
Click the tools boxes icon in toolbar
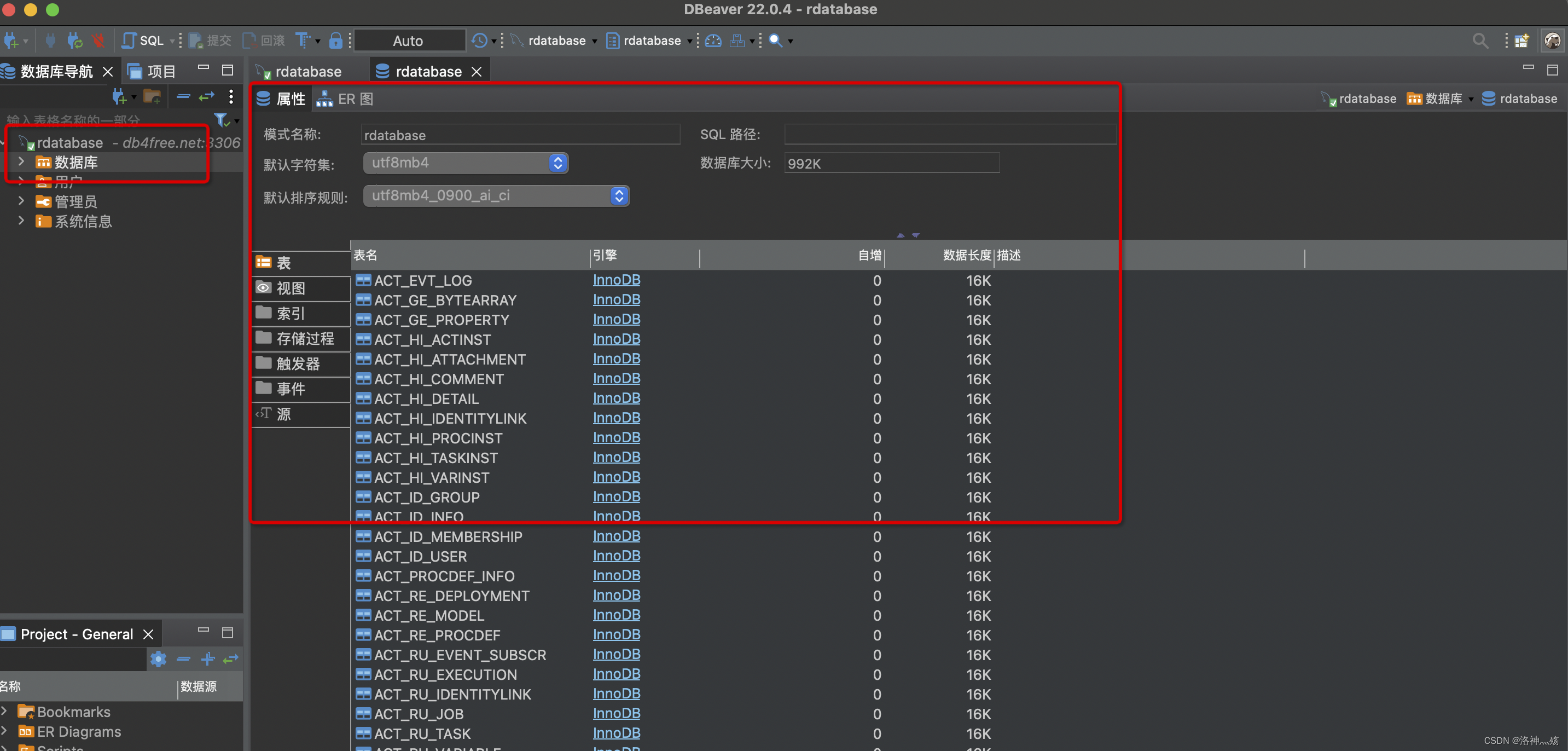pos(737,41)
